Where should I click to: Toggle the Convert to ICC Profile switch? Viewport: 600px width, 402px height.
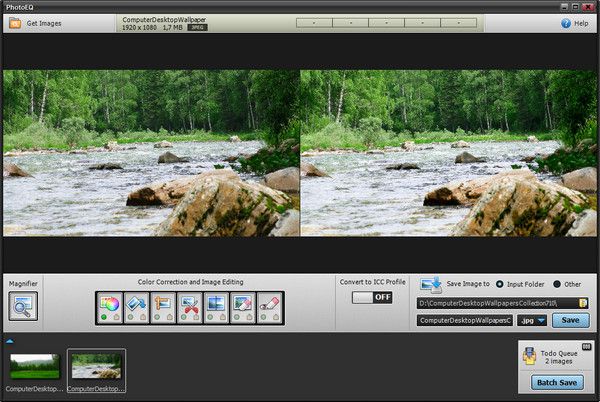(370, 298)
